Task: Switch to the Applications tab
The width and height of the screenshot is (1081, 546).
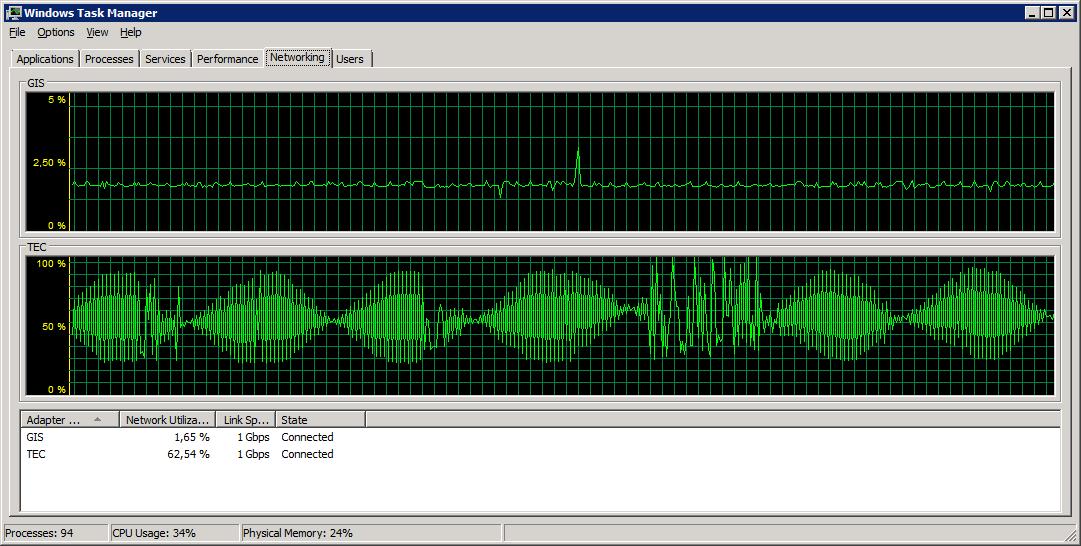Action: pyautogui.click(x=45, y=59)
